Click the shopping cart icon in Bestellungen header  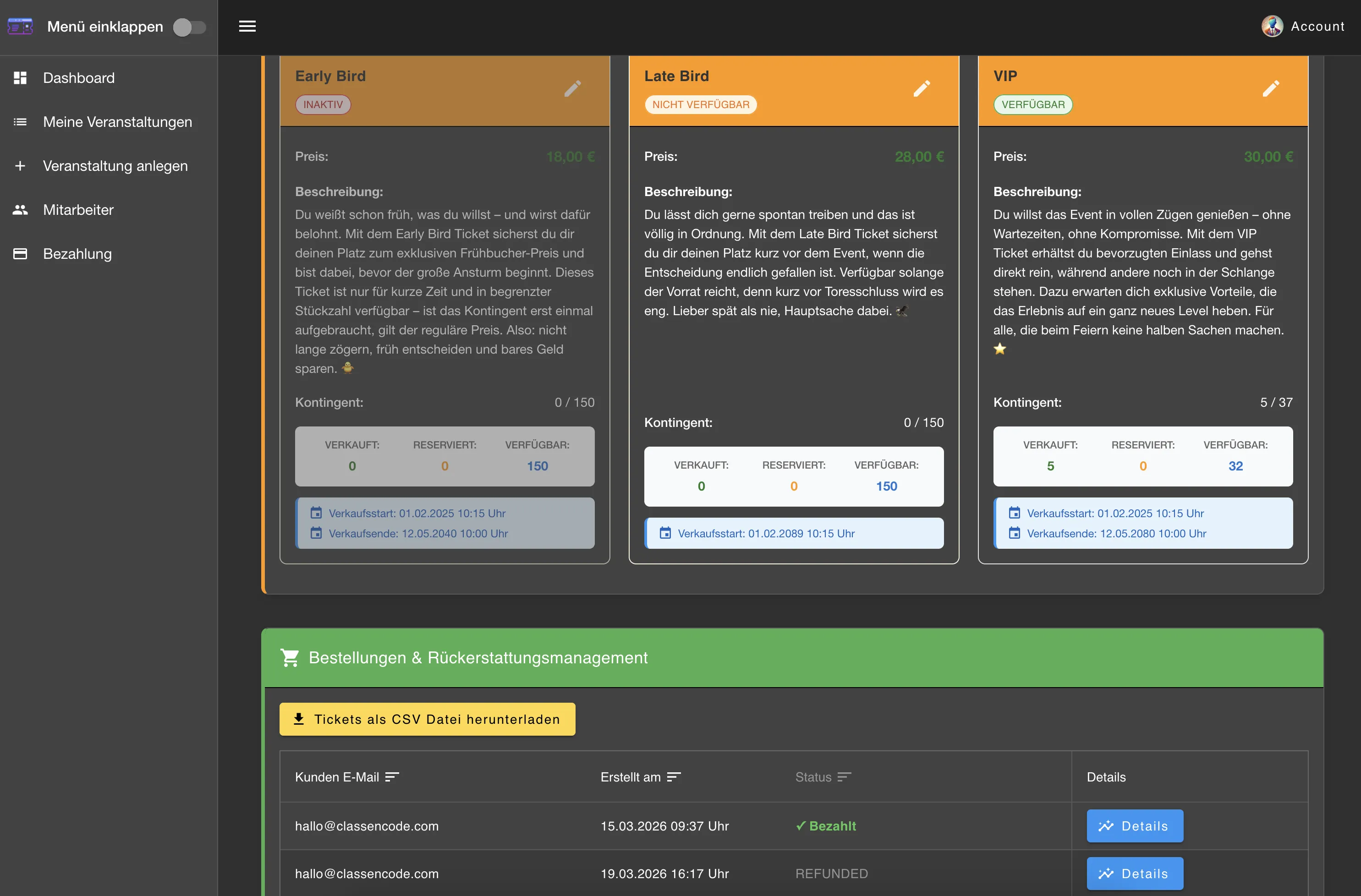click(x=289, y=657)
